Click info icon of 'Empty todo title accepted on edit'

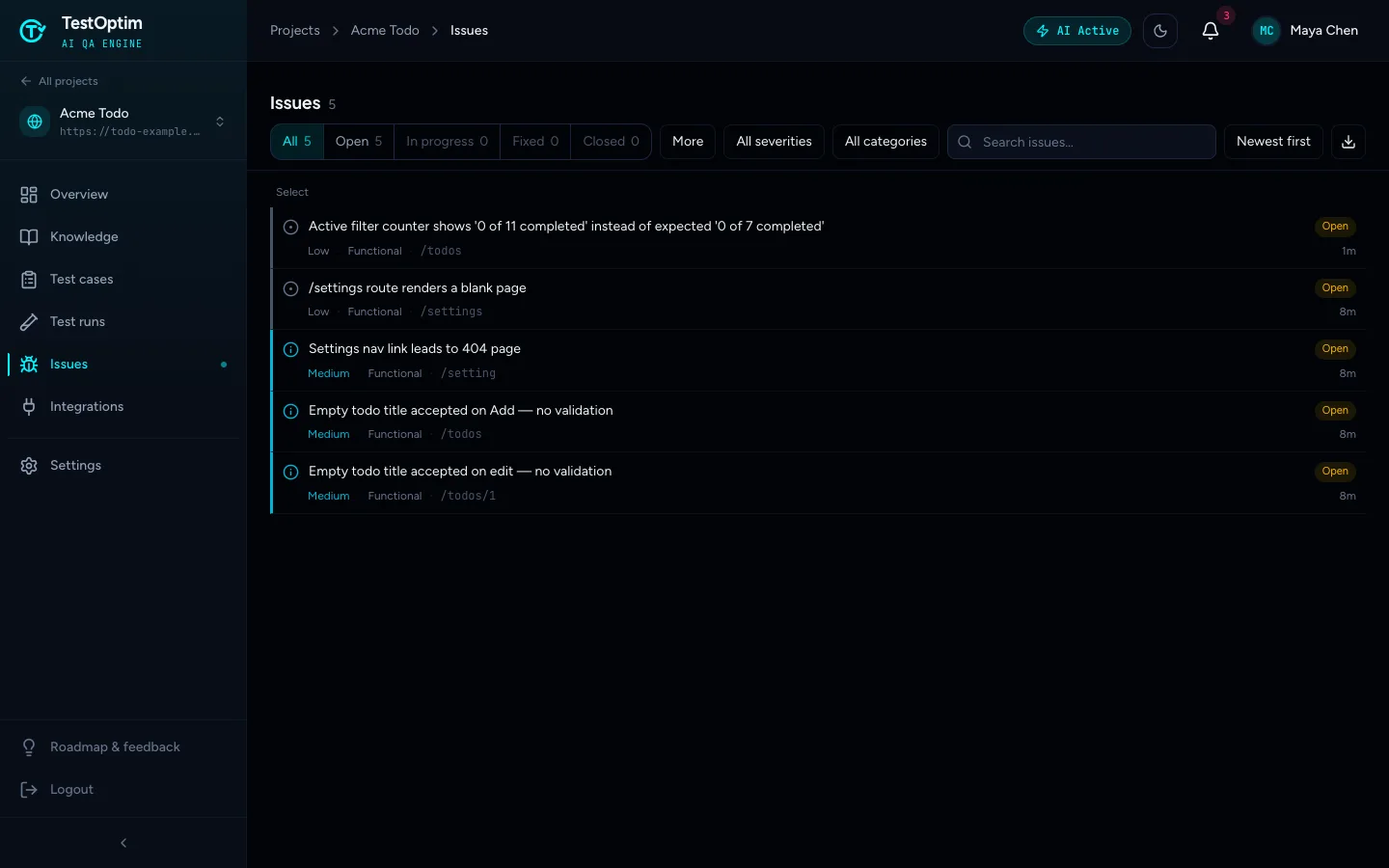tap(290, 472)
